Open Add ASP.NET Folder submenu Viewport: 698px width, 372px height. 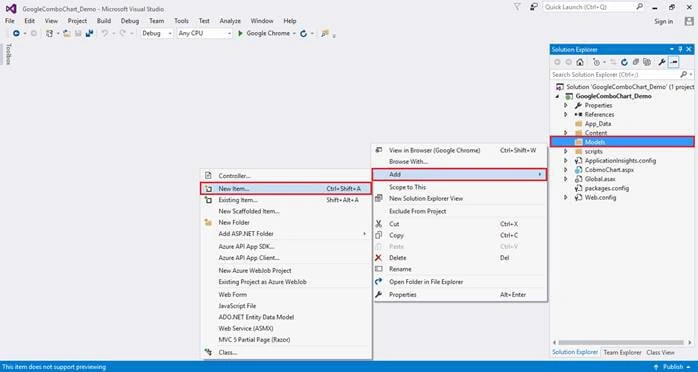(286, 234)
